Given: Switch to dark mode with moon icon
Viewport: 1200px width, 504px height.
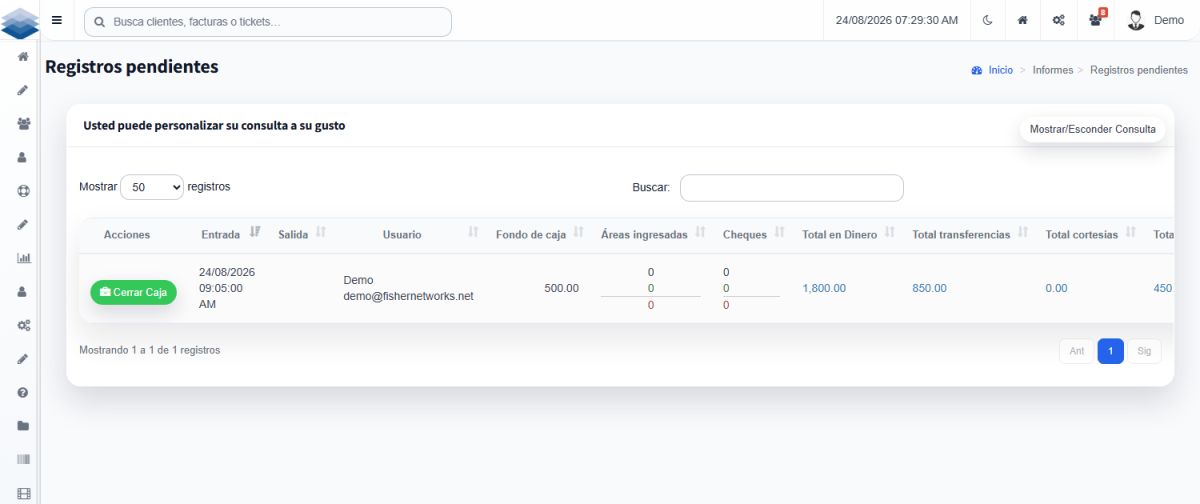Looking at the screenshot, I should (x=987, y=20).
